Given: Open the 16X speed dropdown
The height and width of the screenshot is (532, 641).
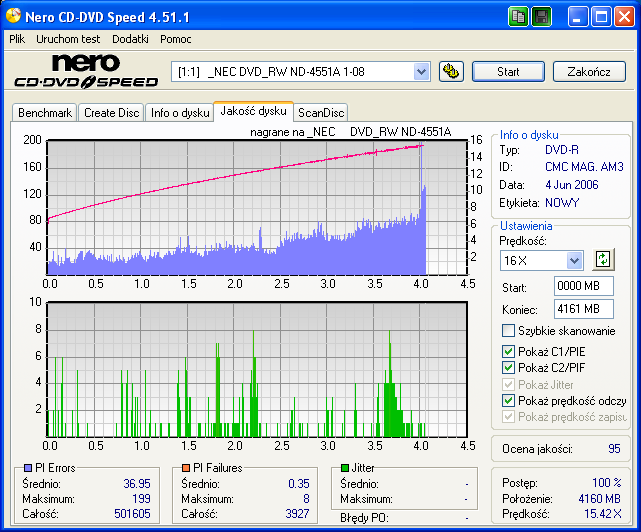Looking at the screenshot, I should [x=574, y=260].
